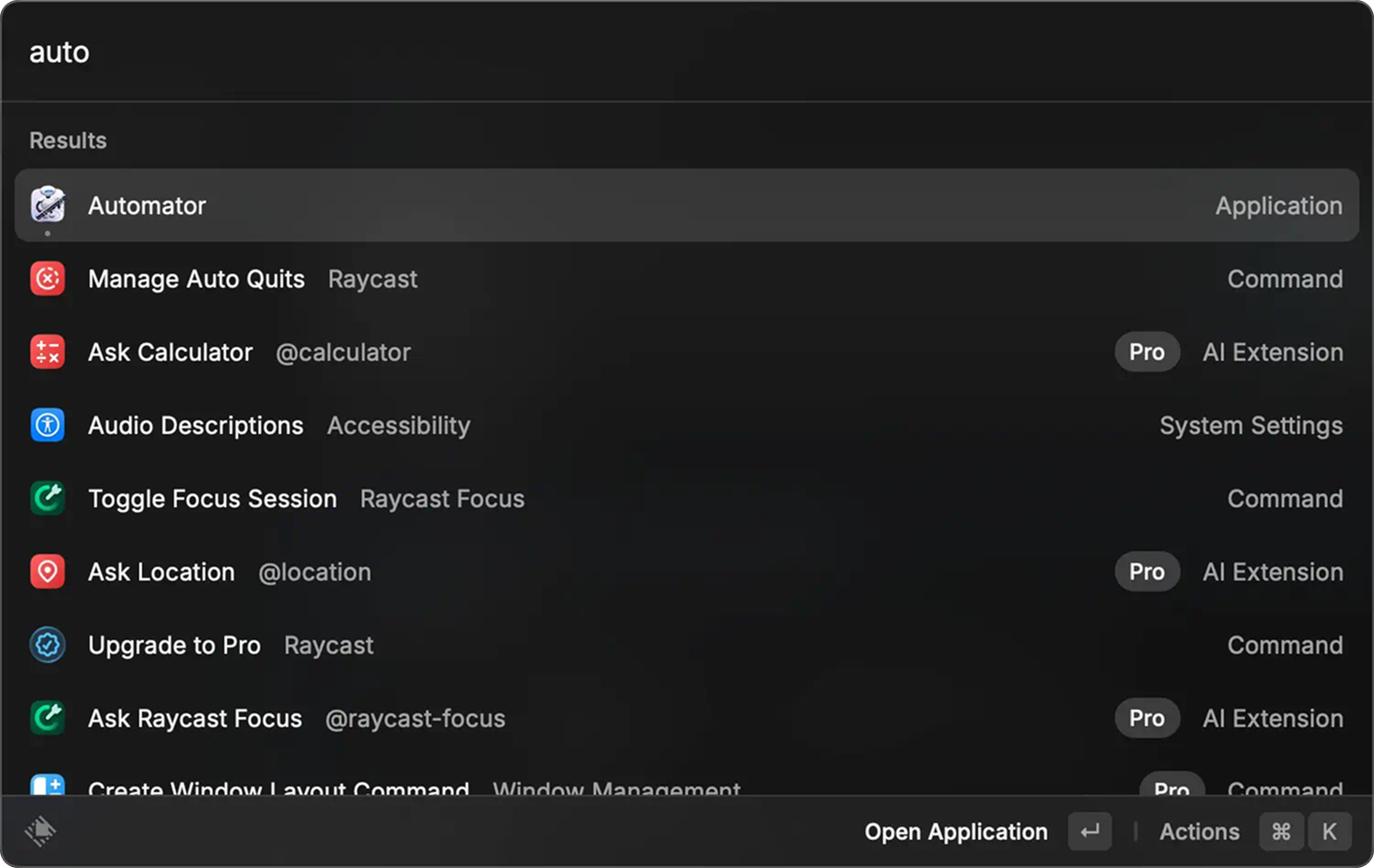Select Ask Raycast Focus result
This screenshot has height=868, width=1374.
coord(687,718)
